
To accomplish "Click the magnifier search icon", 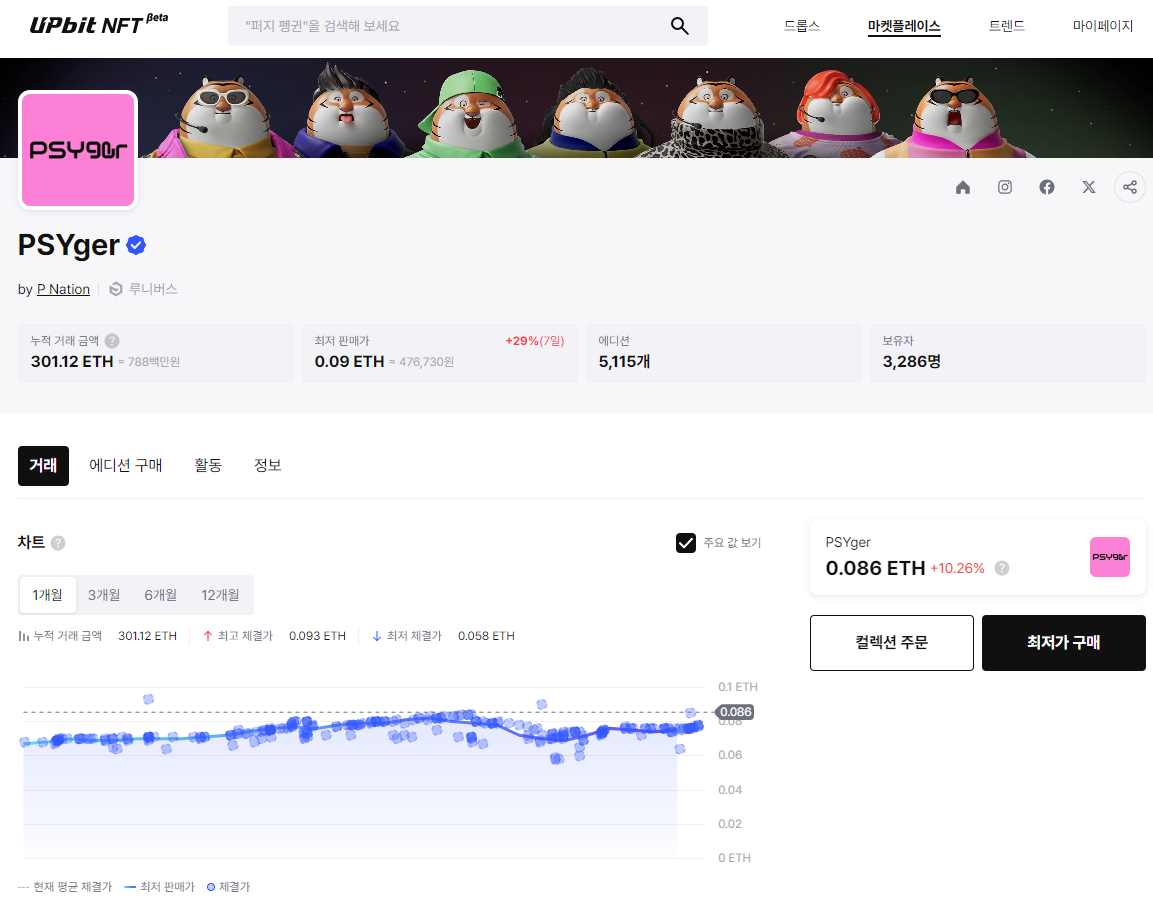I will click(x=680, y=26).
